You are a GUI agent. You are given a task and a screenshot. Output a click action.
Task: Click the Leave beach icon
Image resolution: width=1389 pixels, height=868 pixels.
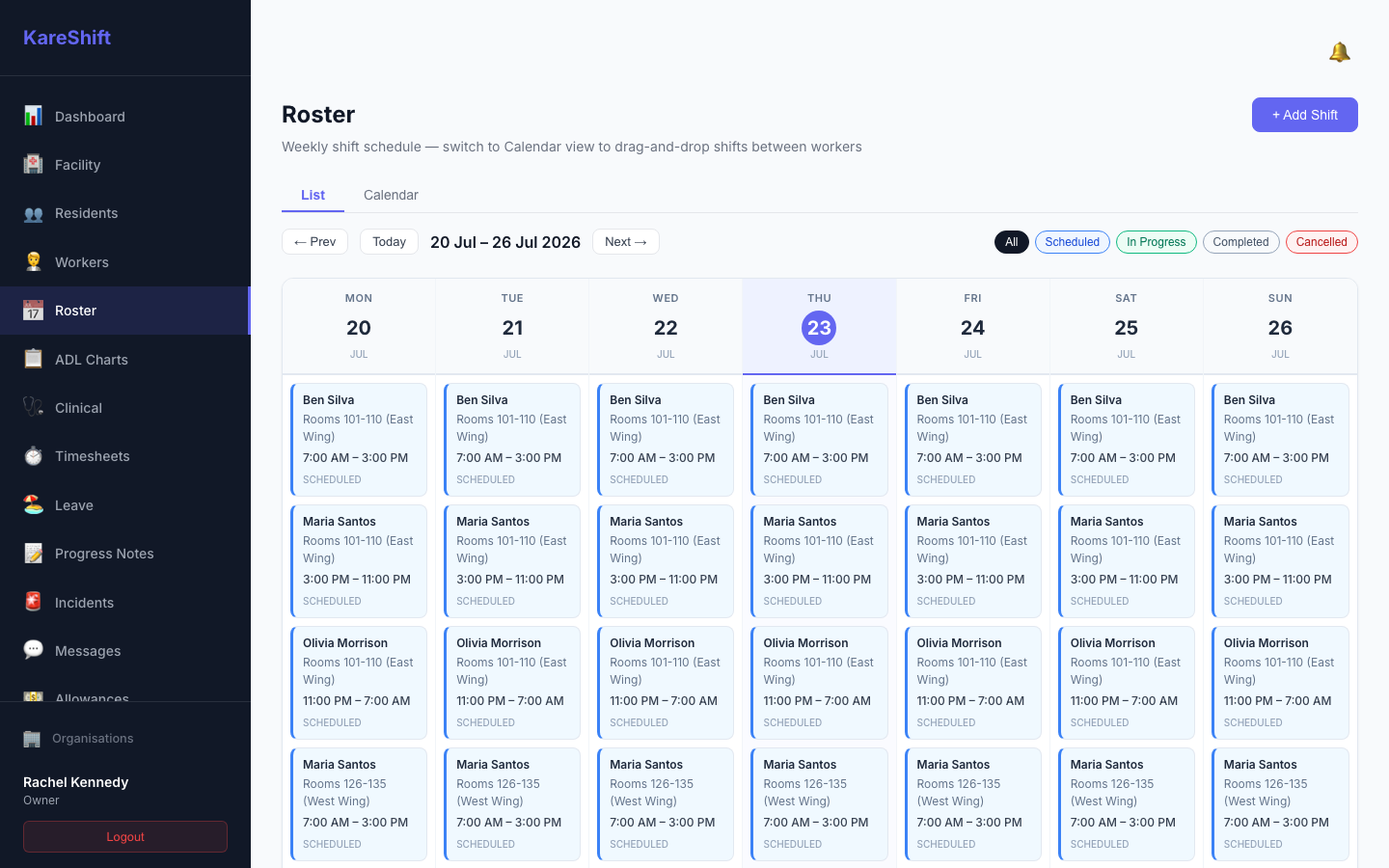click(33, 504)
